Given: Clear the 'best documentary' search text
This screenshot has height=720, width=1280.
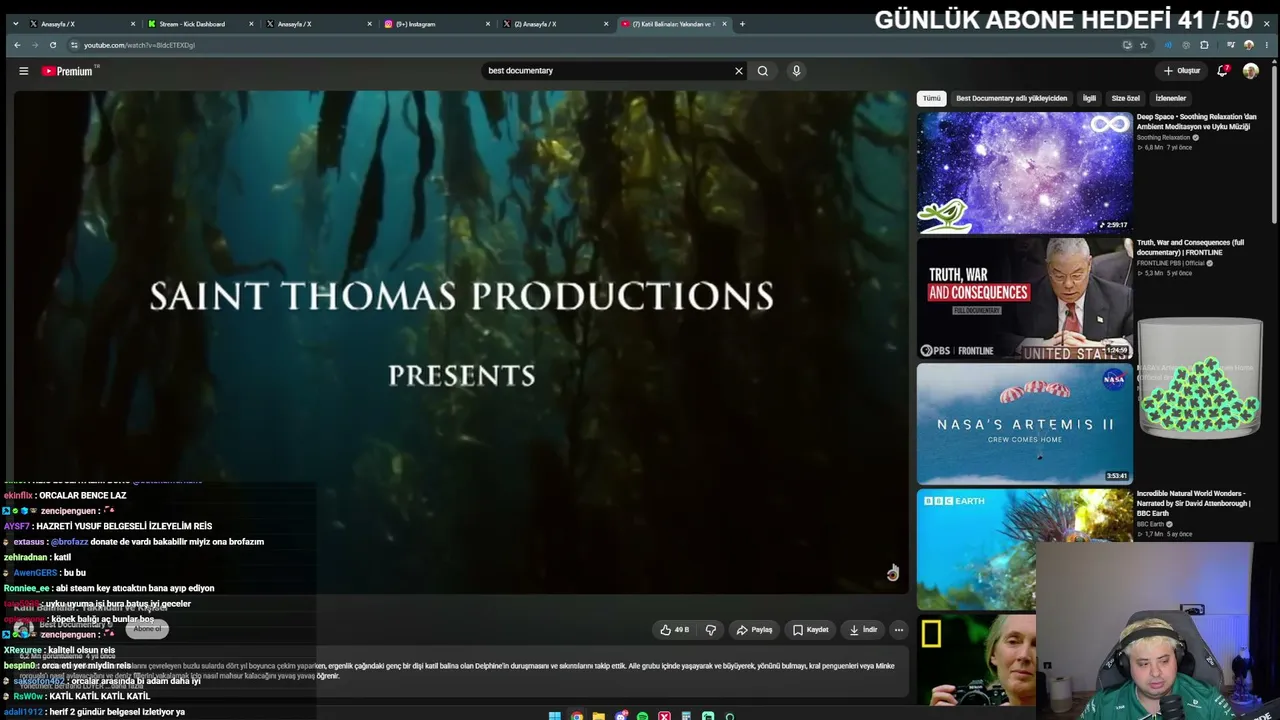Looking at the screenshot, I should click(739, 71).
